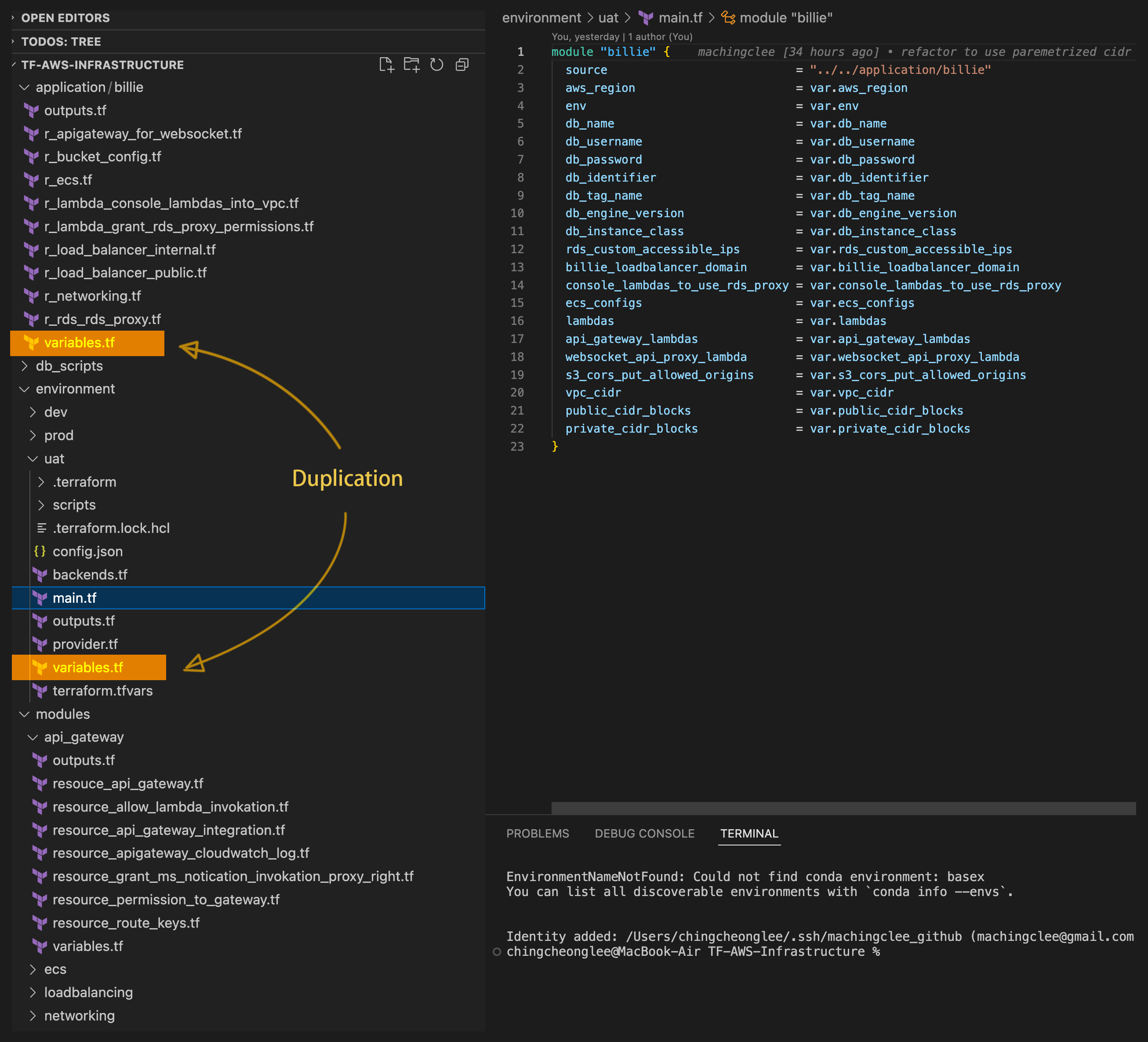Open r_lambda_grant_rds_proxy_permissions.tf file
Image resolution: width=1148 pixels, height=1042 pixels.
click(x=248, y=227)
